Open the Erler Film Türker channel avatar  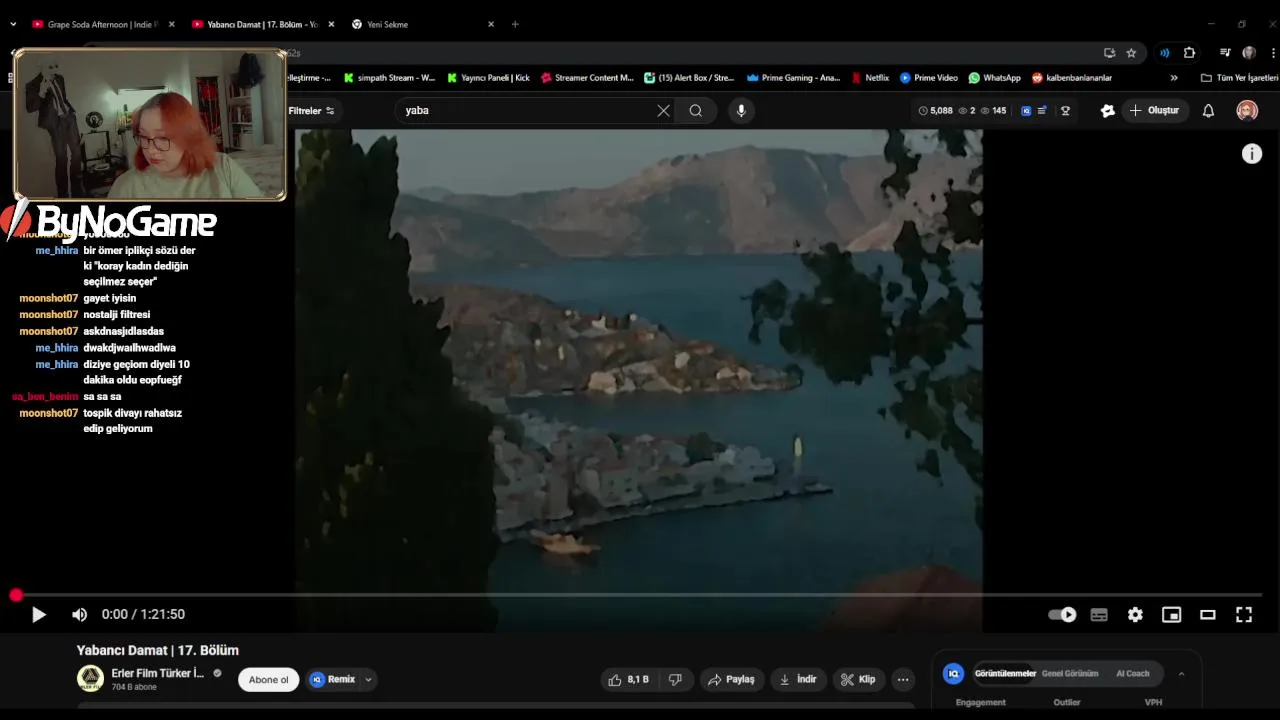[x=90, y=679]
